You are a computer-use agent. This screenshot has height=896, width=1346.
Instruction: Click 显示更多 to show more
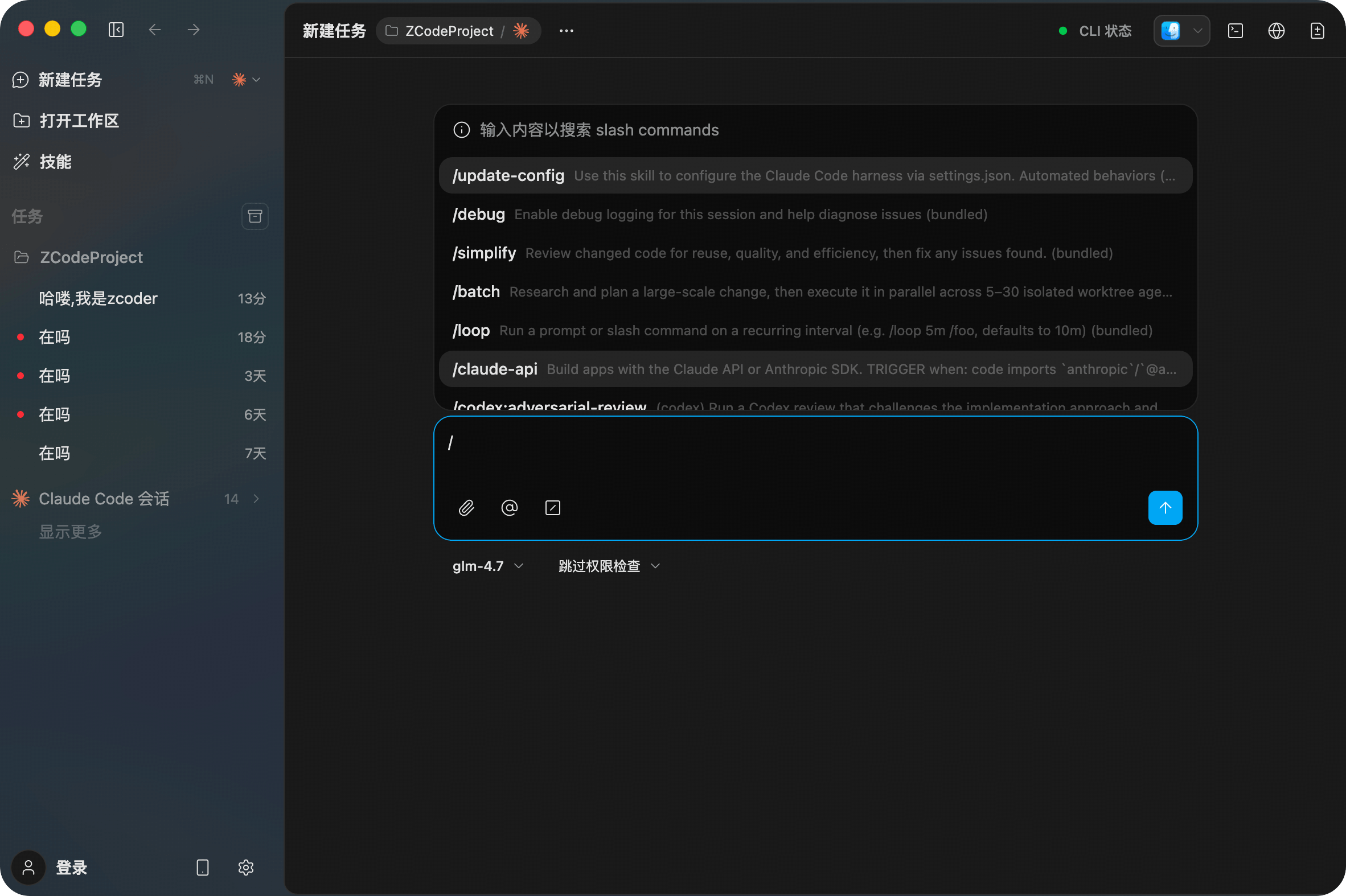[x=70, y=532]
